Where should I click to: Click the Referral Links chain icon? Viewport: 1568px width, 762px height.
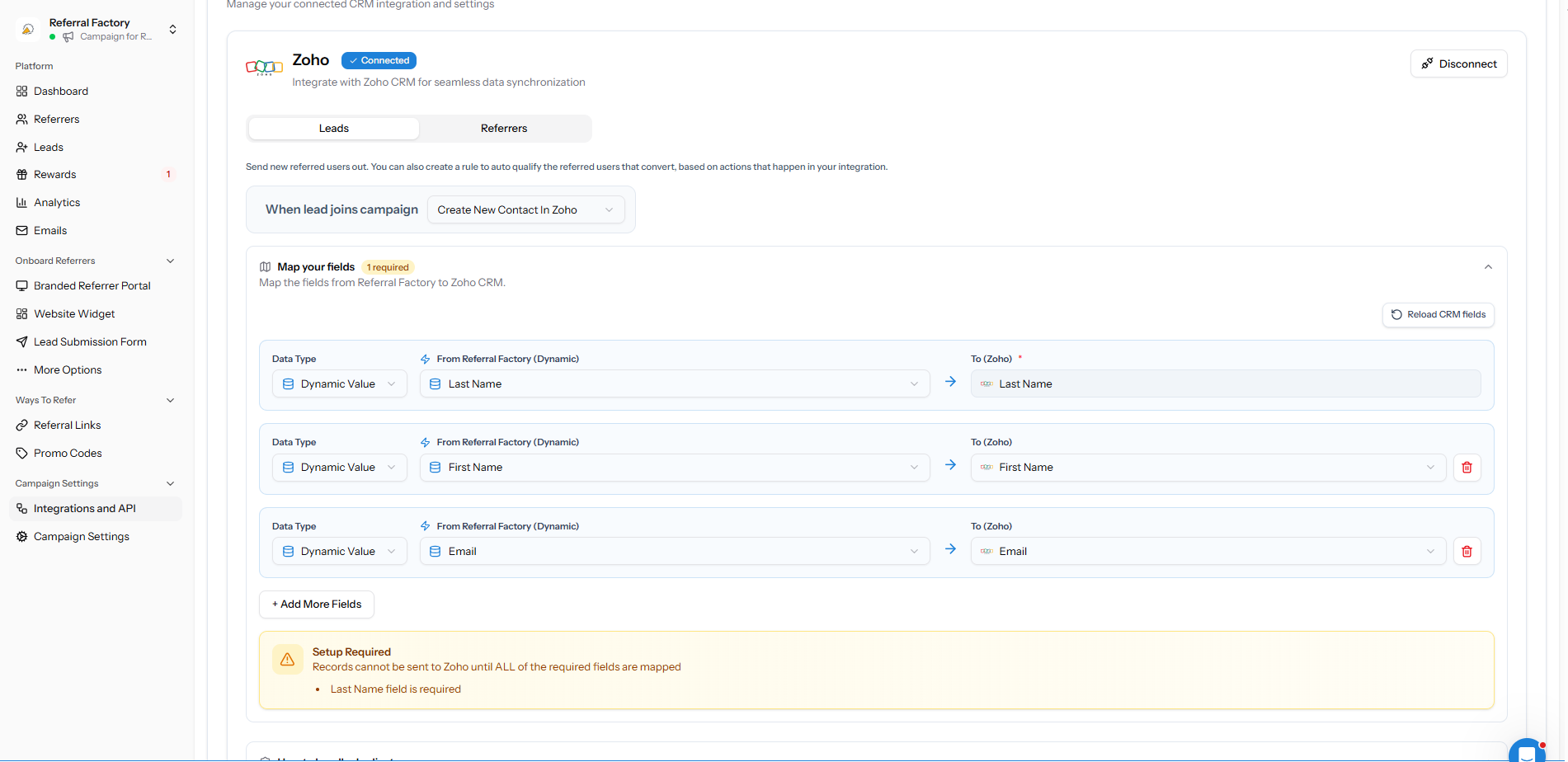[22, 426]
